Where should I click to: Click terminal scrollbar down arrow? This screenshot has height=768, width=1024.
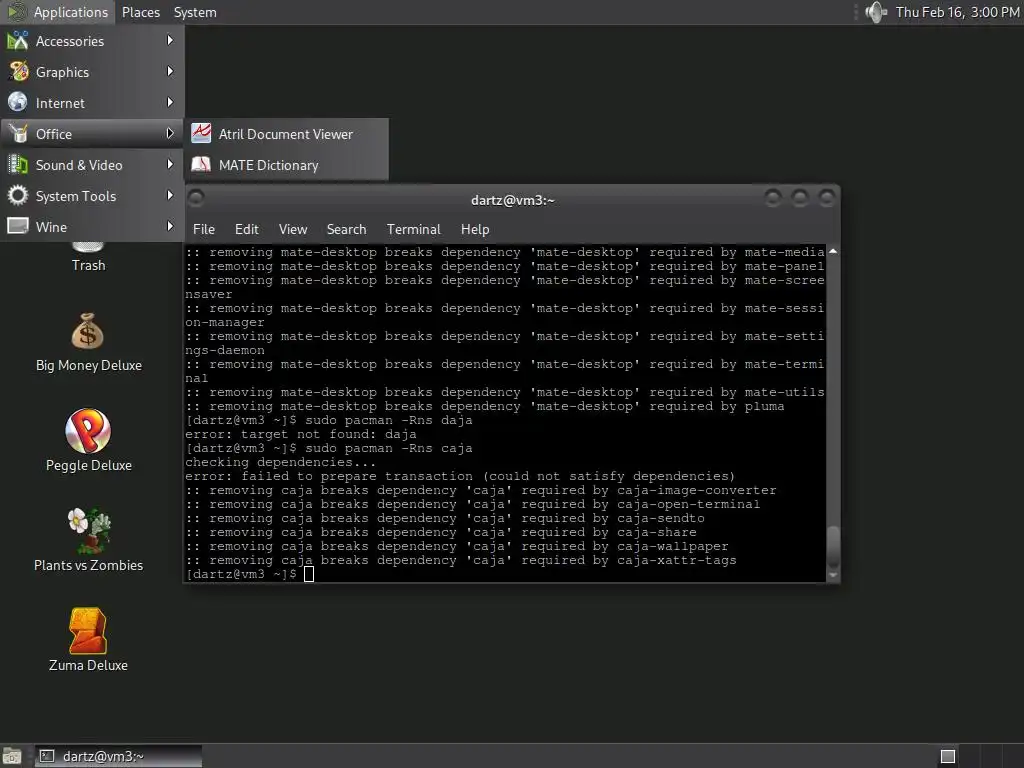(833, 575)
